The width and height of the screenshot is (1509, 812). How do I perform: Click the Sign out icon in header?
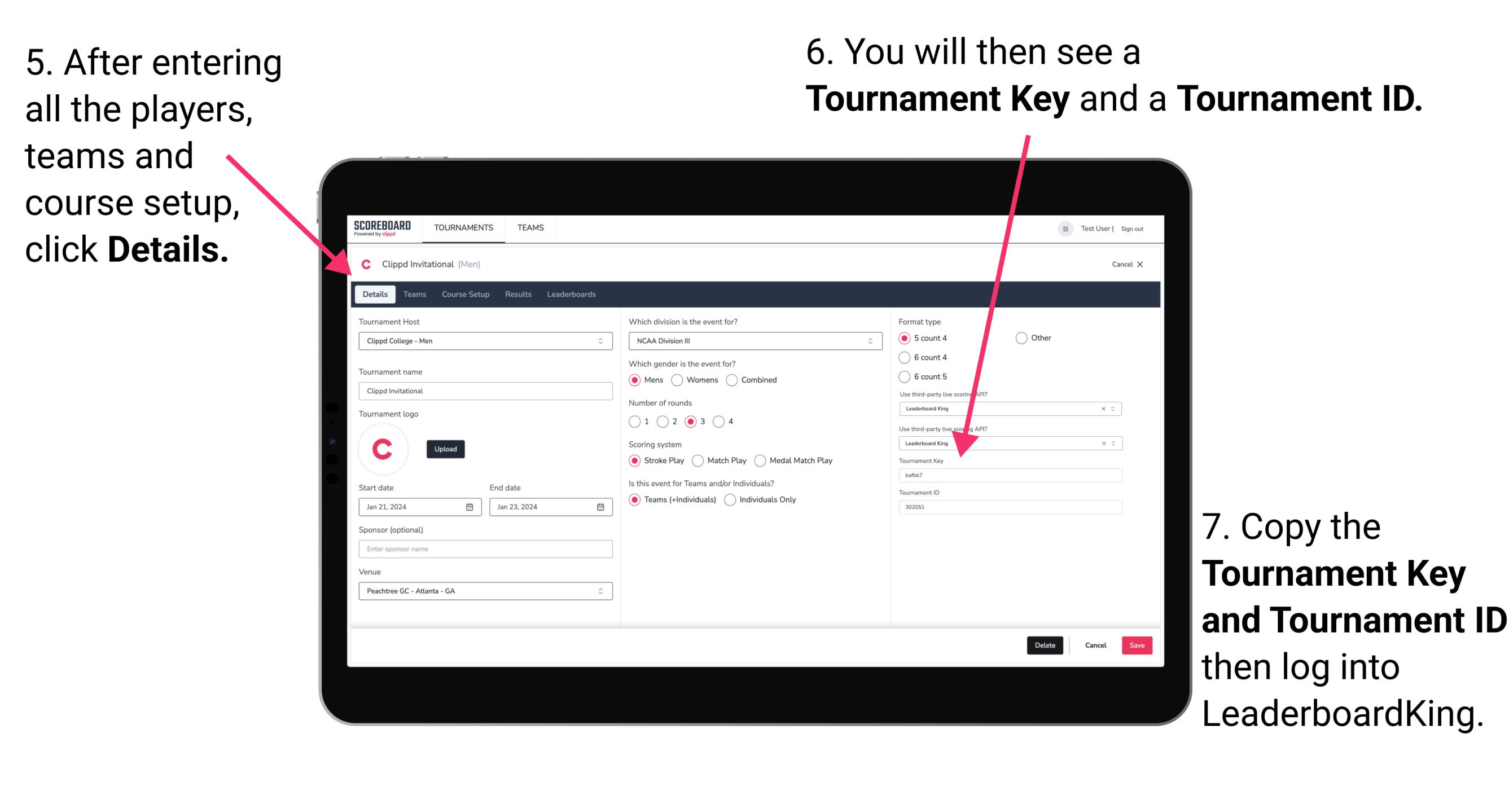[1139, 228]
